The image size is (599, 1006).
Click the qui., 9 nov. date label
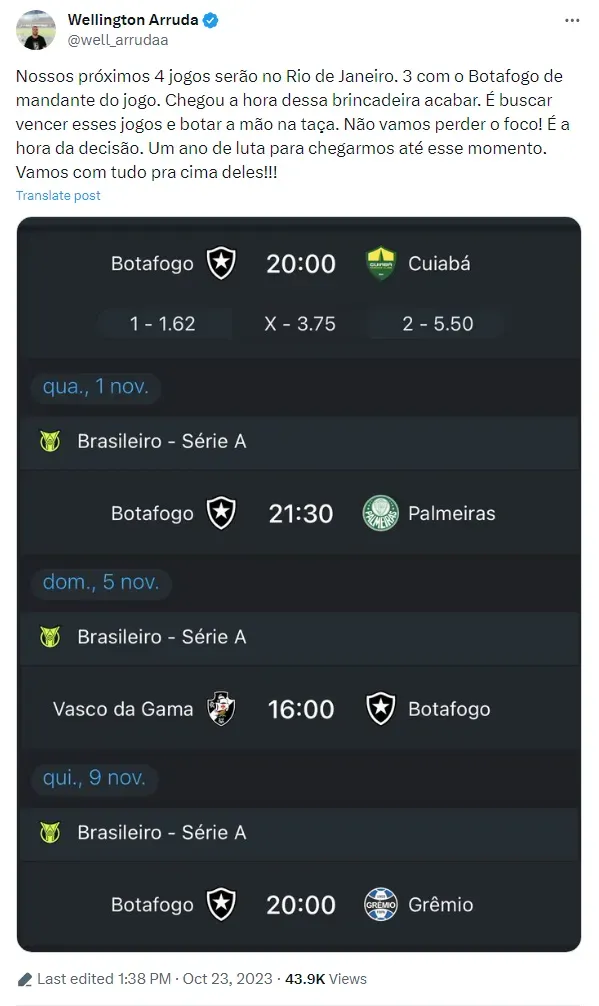pos(94,778)
